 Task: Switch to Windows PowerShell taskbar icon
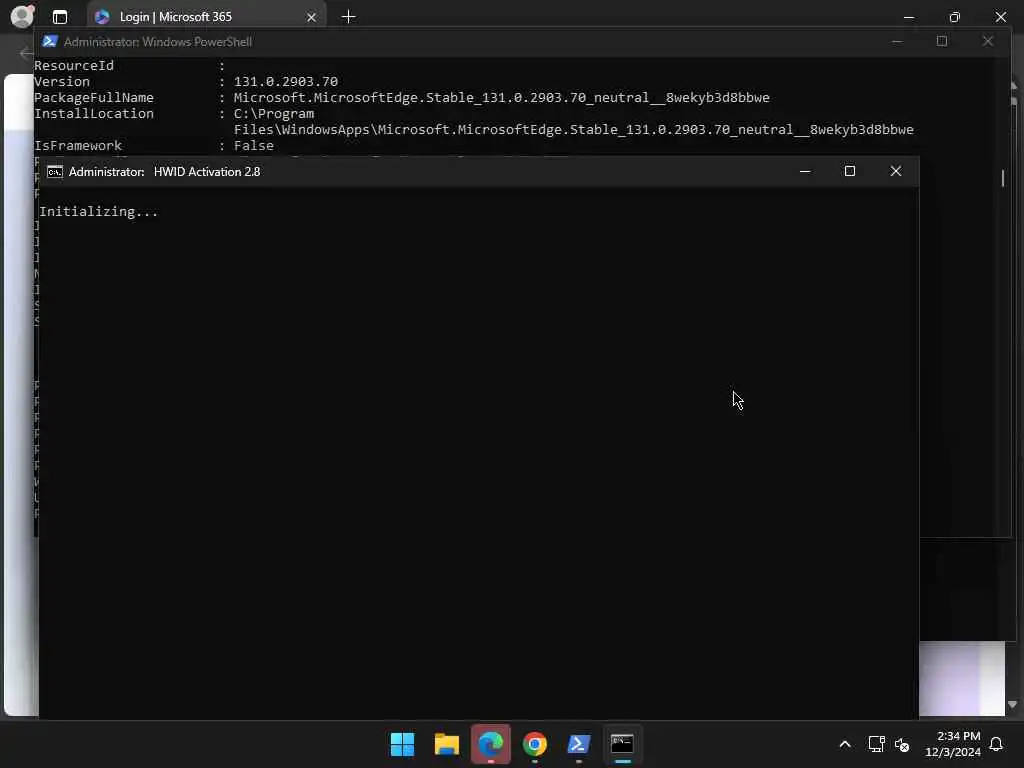(x=579, y=744)
